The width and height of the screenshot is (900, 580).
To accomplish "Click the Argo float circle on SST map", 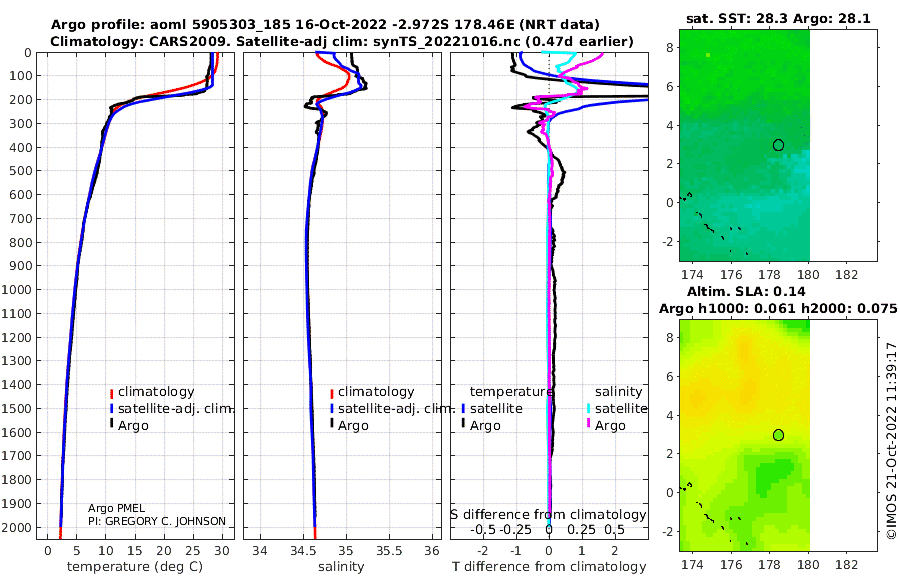I will (x=778, y=145).
